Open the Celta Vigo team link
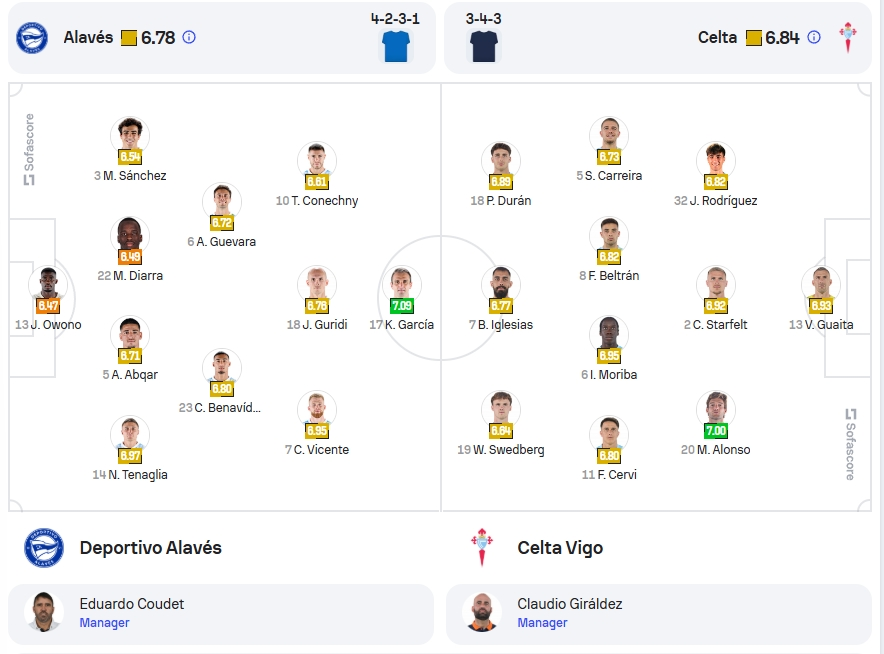This screenshot has height=654, width=884. [560, 547]
